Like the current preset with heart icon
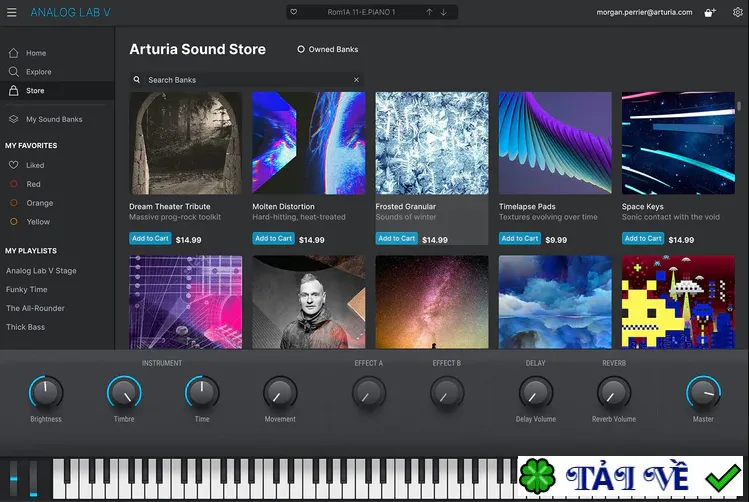The width and height of the screenshot is (749, 502). 294,12
